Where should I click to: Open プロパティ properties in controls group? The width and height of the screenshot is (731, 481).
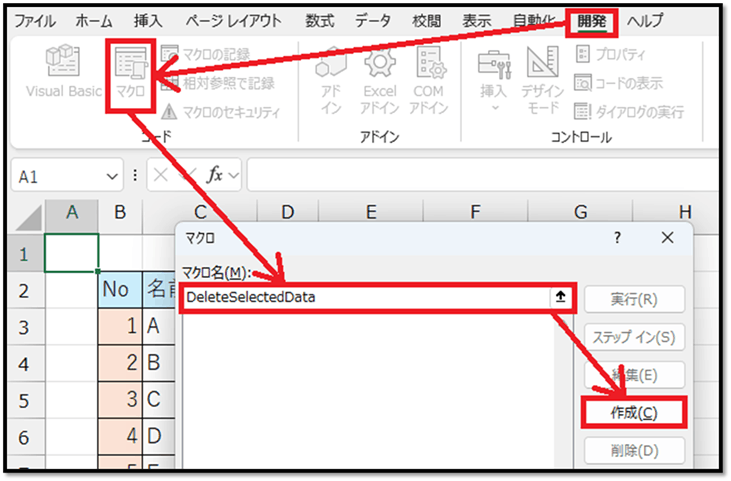click(610, 53)
